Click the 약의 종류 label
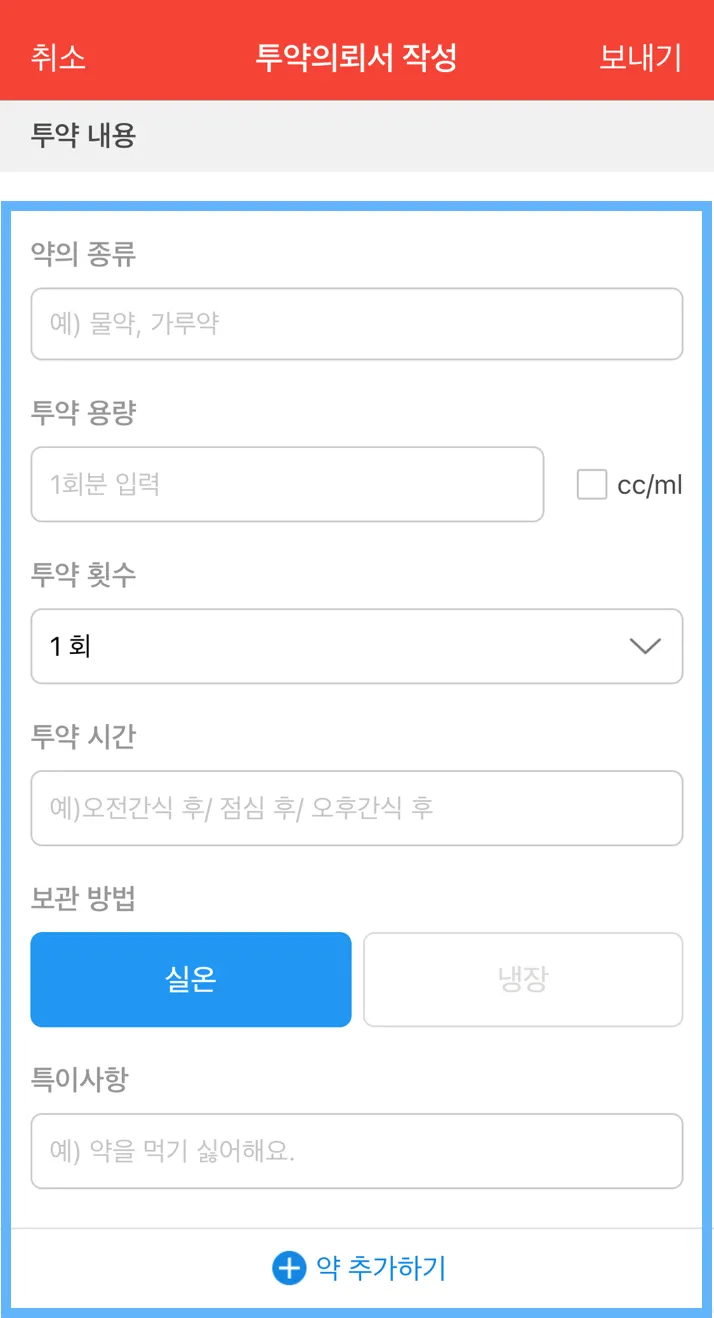Image resolution: width=714 pixels, height=1318 pixels. 83,255
